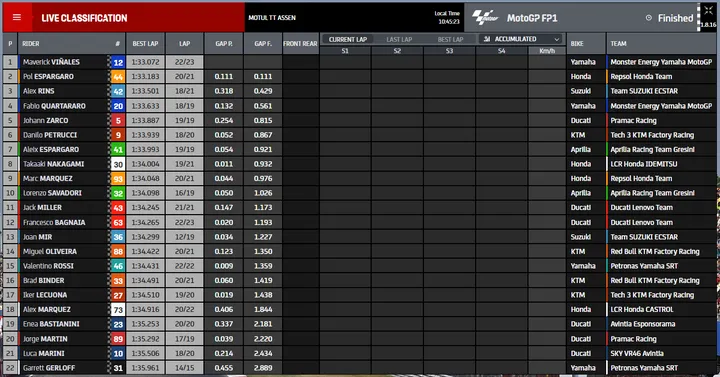The width and height of the screenshot is (720, 377).
Task: Click MOTUL TT ASSEN event title
Action: [272, 18]
